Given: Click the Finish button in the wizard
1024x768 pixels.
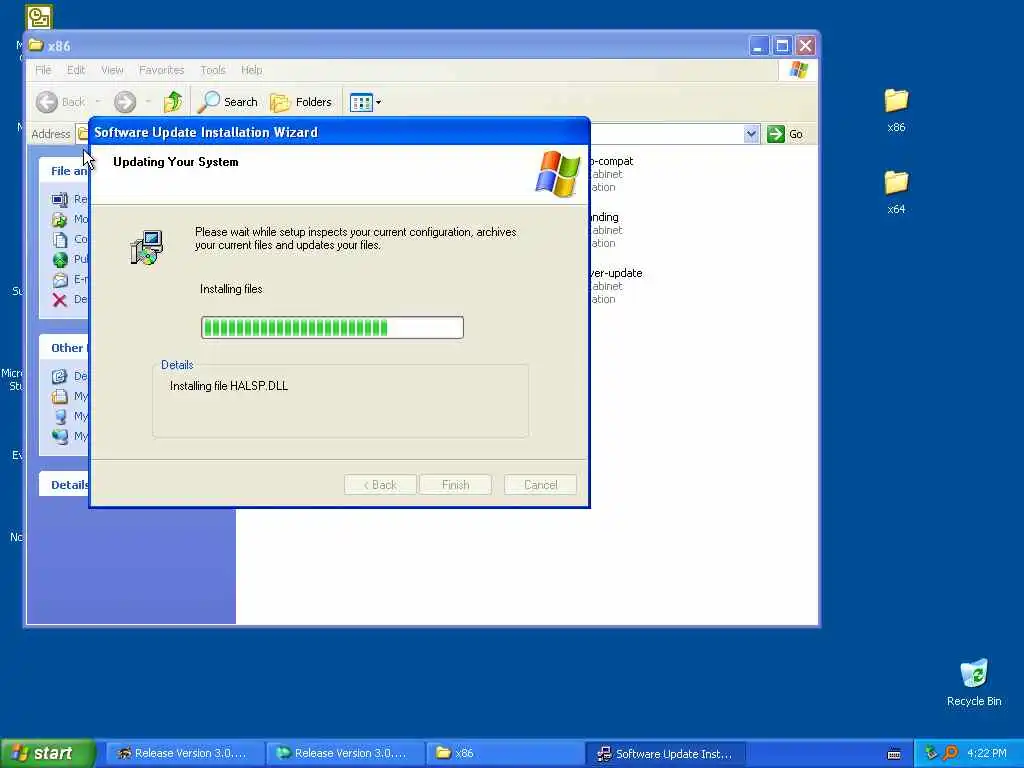Looking at the screenshot, I should (x=455, y=485).
